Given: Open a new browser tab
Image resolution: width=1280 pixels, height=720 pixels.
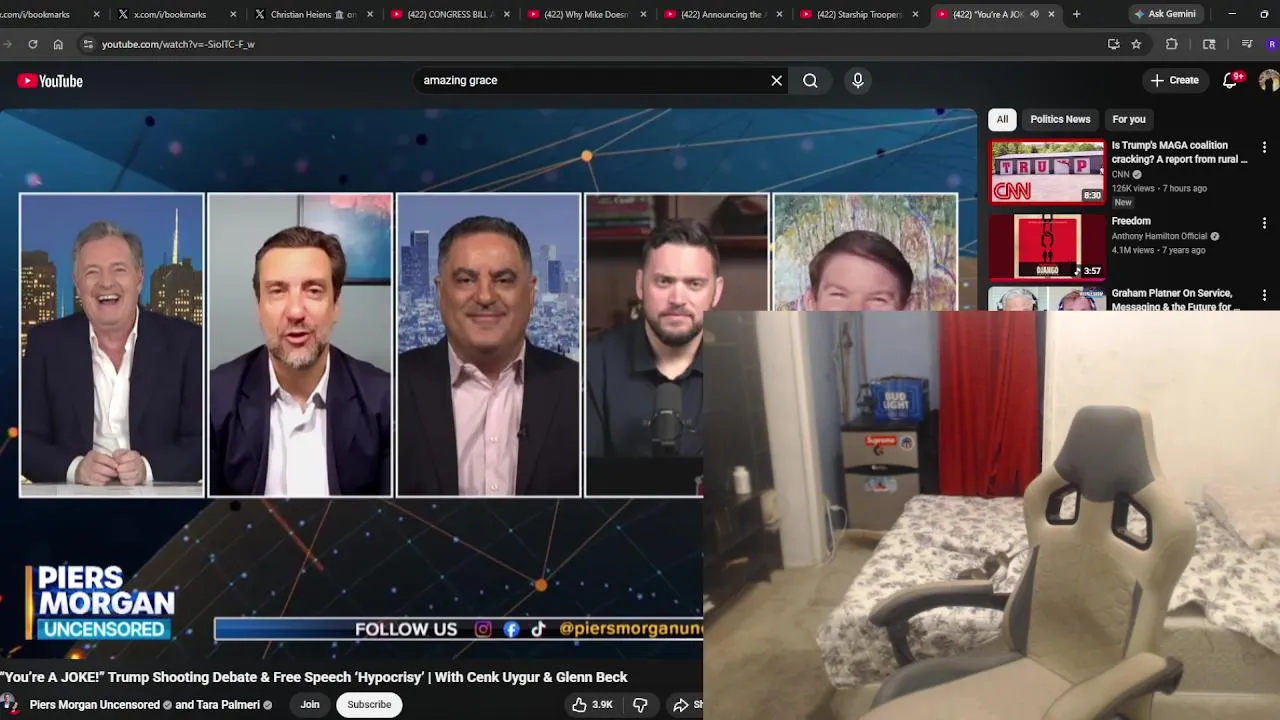Looking at the screenshot, I should pos(1076,14).
